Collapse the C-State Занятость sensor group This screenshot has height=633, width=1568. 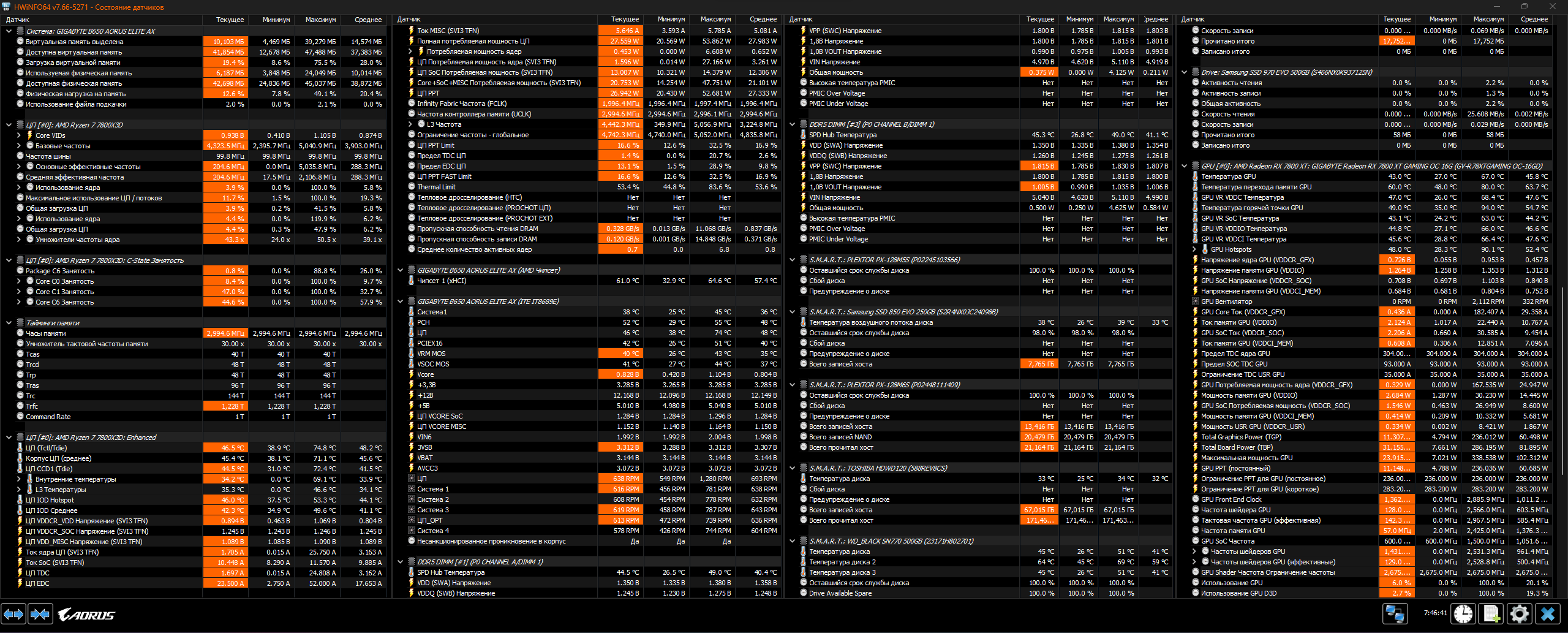9,260
